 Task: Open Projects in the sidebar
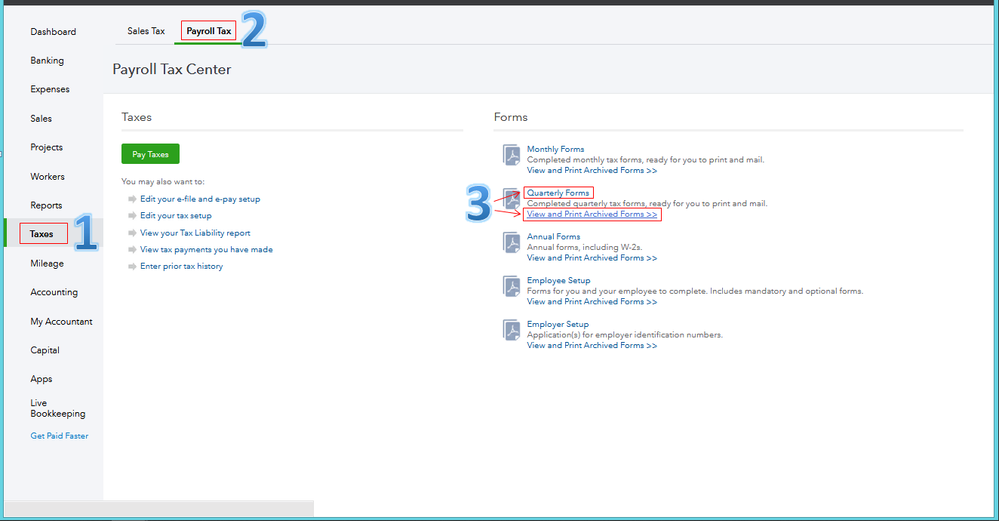pos(47,147)
